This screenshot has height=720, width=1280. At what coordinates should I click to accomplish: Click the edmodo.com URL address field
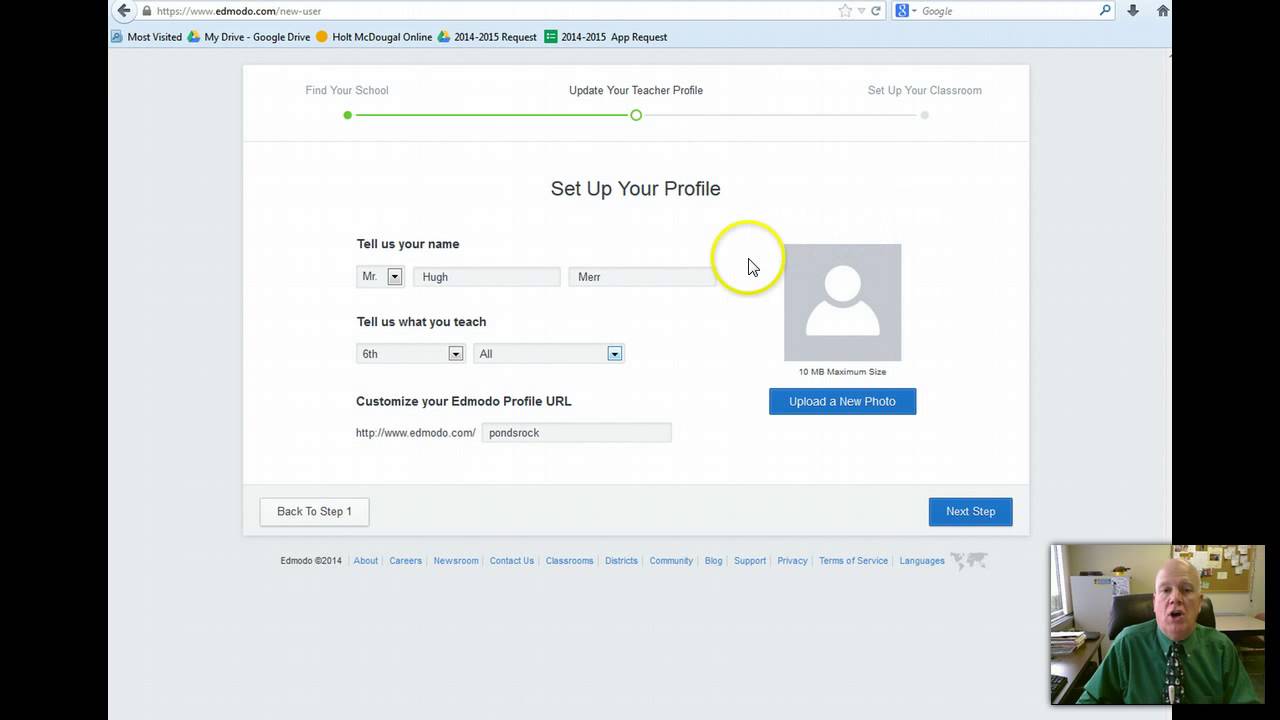[490, 11]
